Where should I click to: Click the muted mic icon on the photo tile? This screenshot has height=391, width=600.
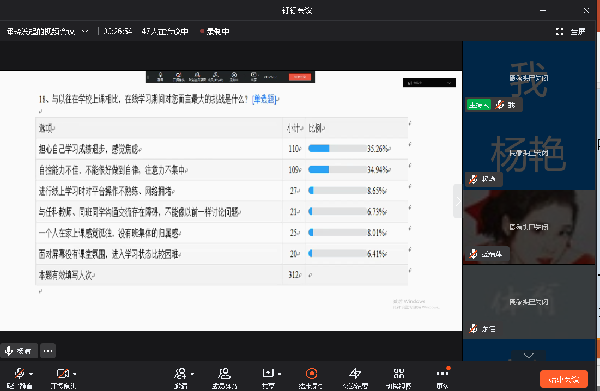pyautogui.click(x=473, y=254)
